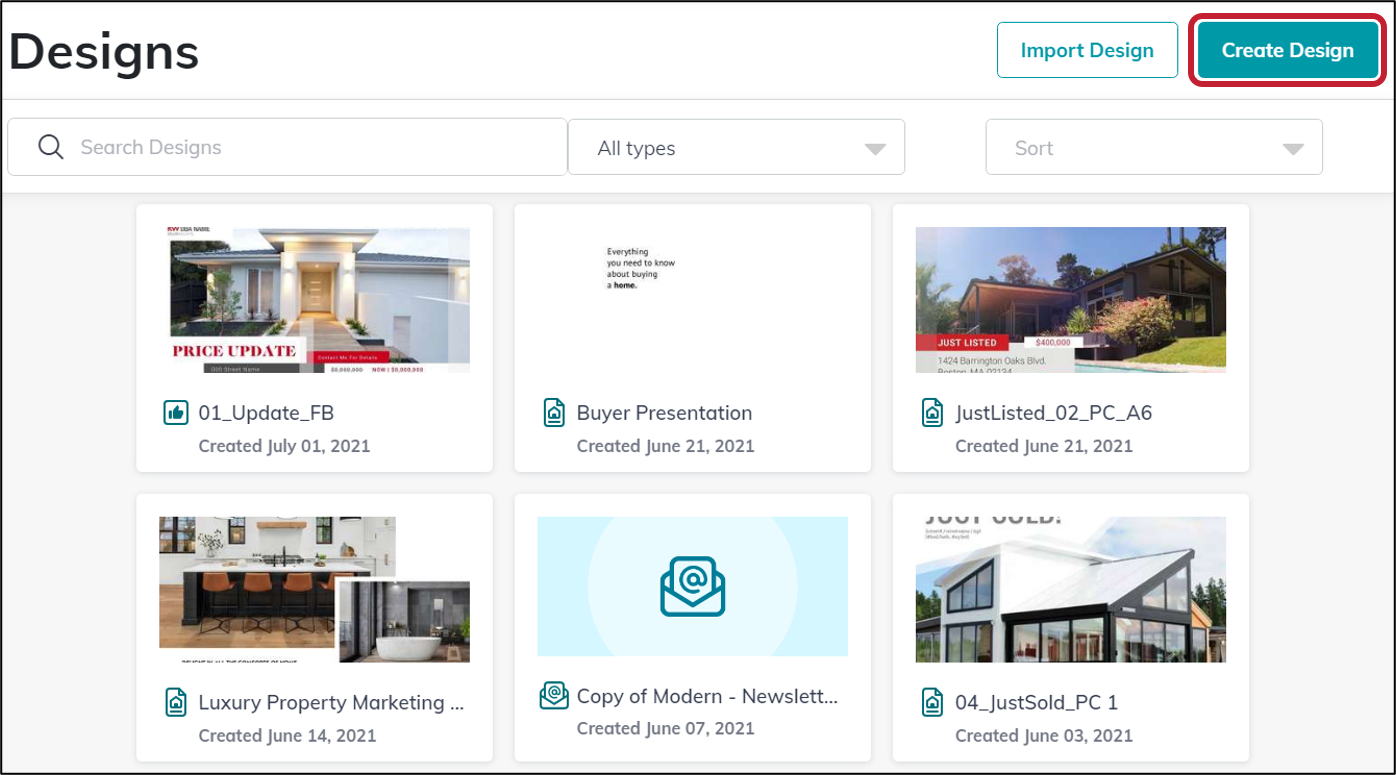Open the All types filter dropdown

736,148
